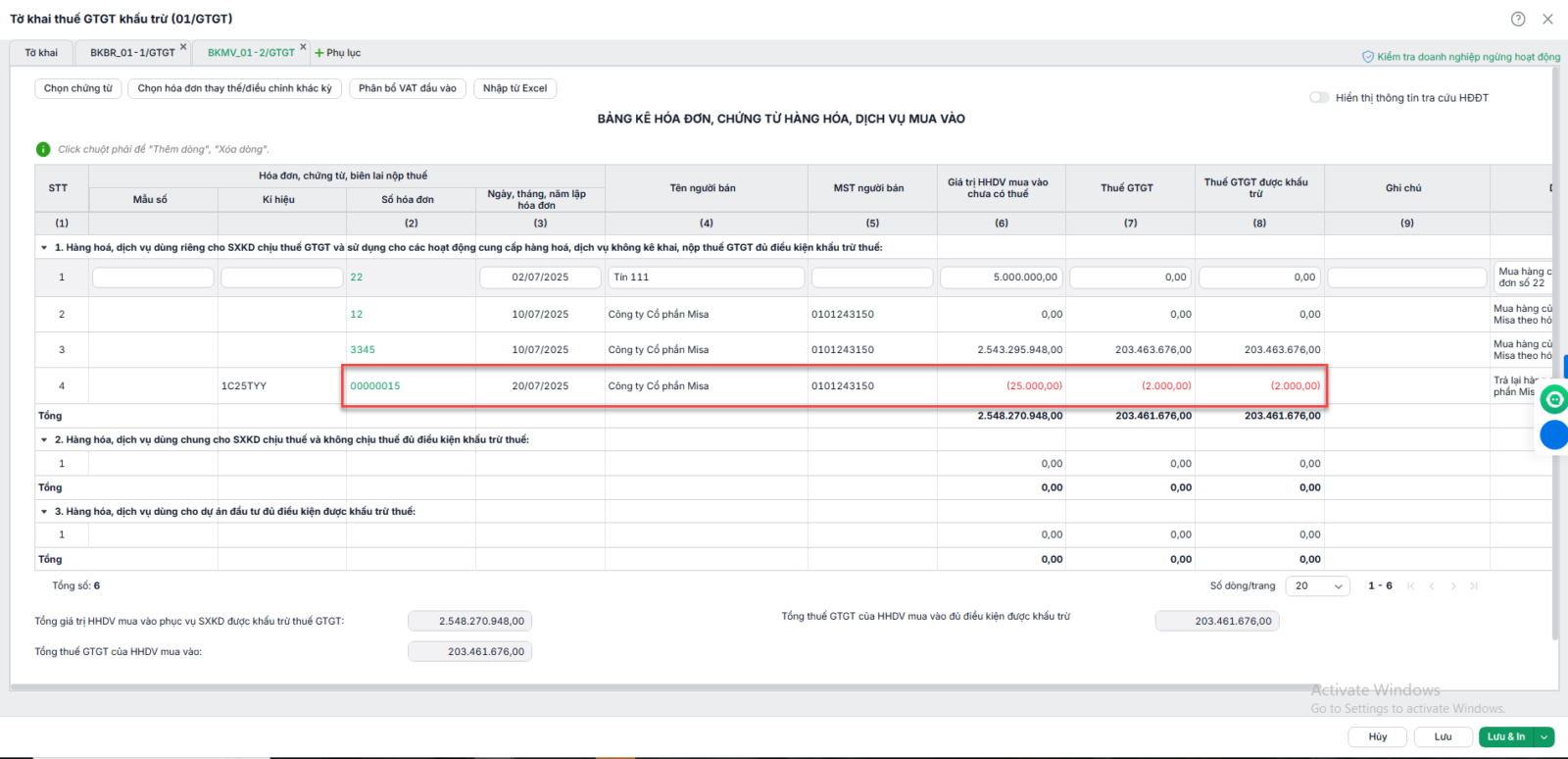Click the Kí hiệu field in row 1
The height and width of the screenshot is (759, 1568).
click(282, 278)
